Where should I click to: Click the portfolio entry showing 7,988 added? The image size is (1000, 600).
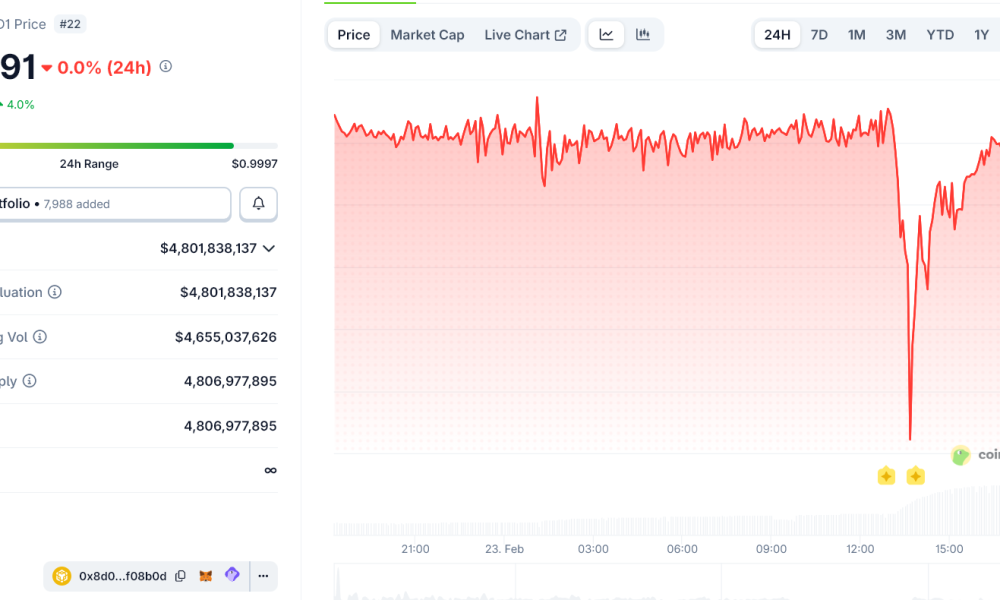pyautogui.click(x=115, y=204)
